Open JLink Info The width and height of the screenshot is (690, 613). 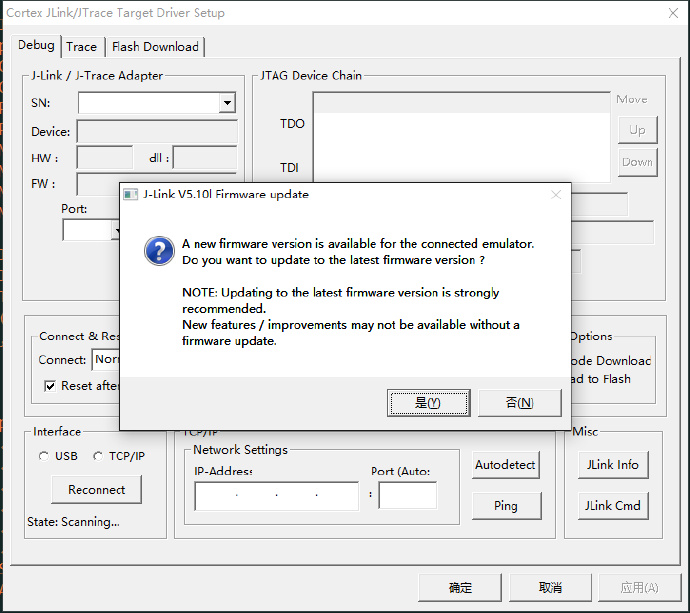coord(613,465)
